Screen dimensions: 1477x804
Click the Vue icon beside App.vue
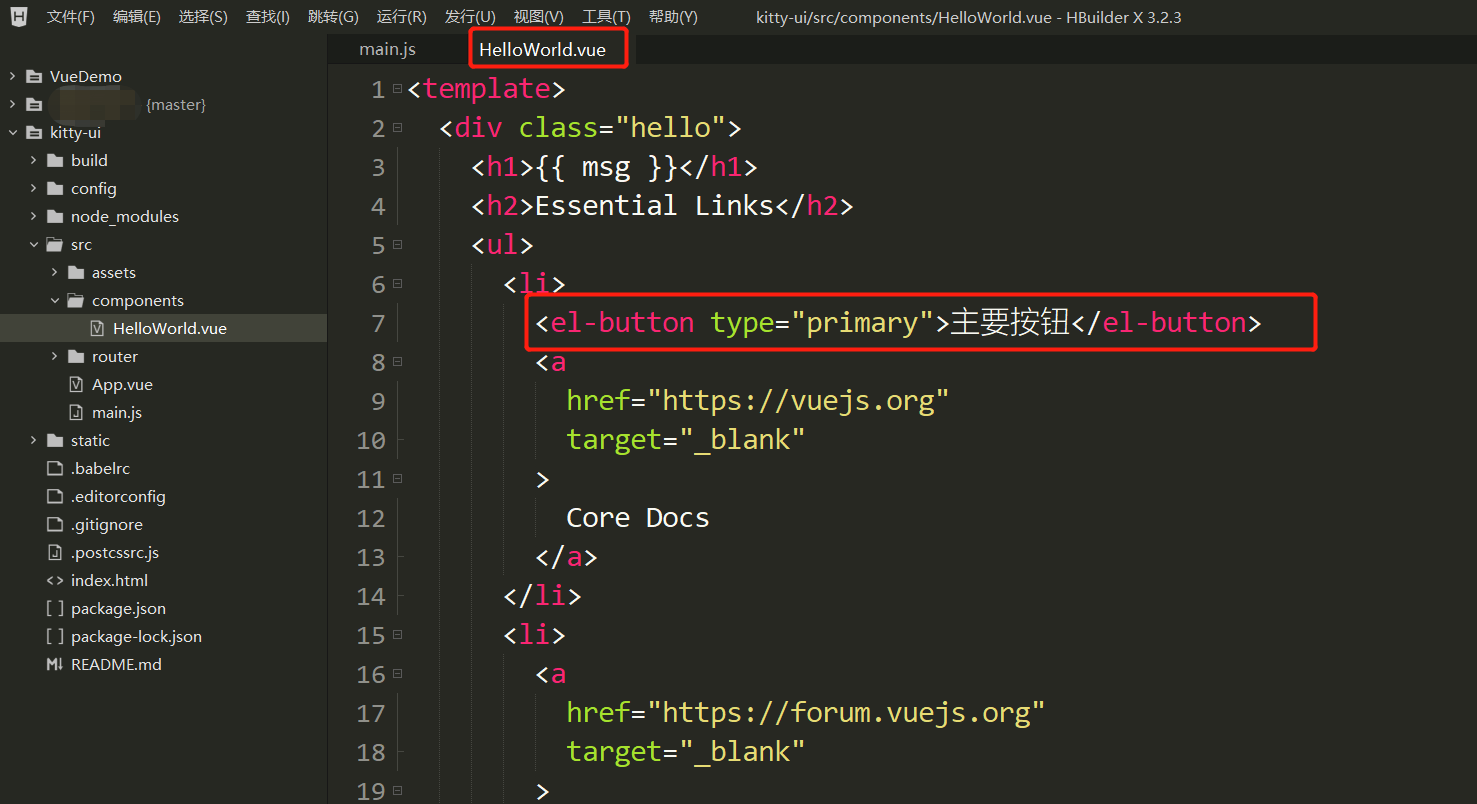[x=74, y=384]
